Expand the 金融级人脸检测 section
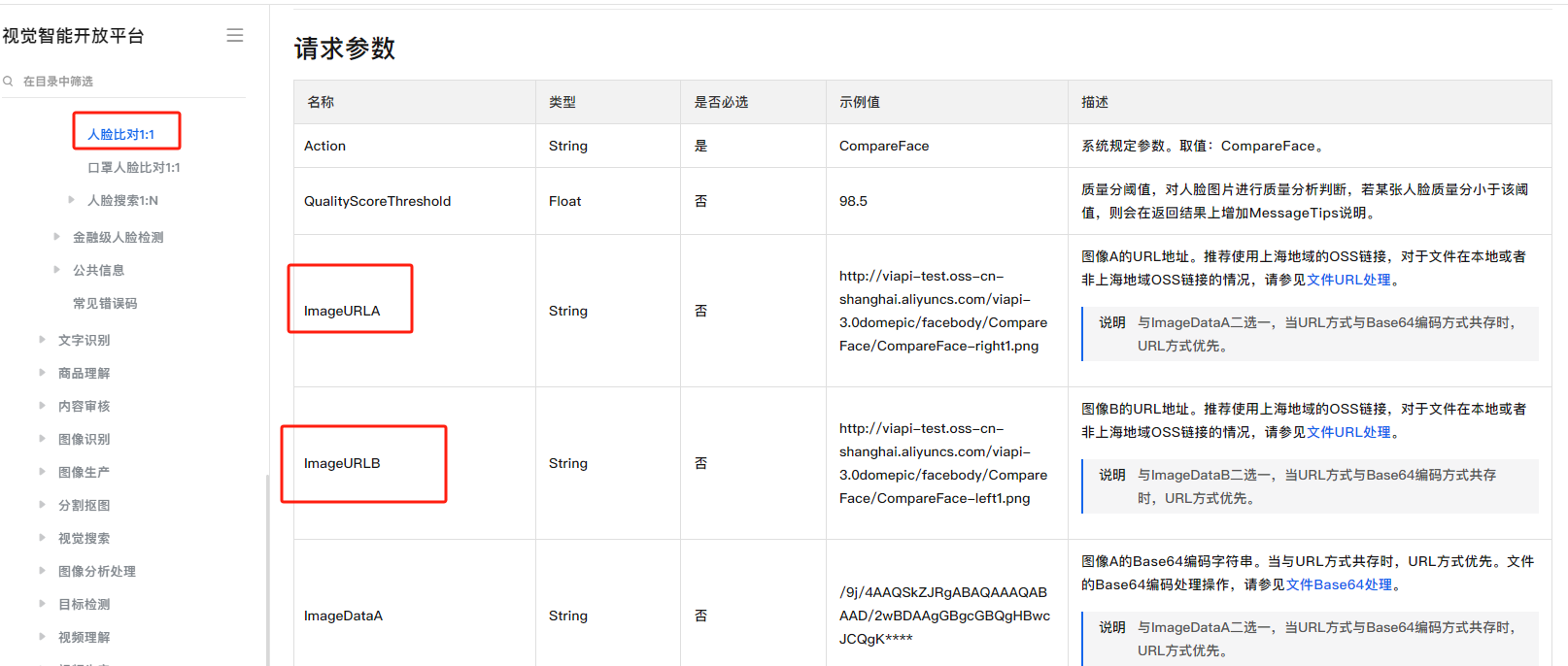This screenshot has height=666, width=1568. pos(56,237)
